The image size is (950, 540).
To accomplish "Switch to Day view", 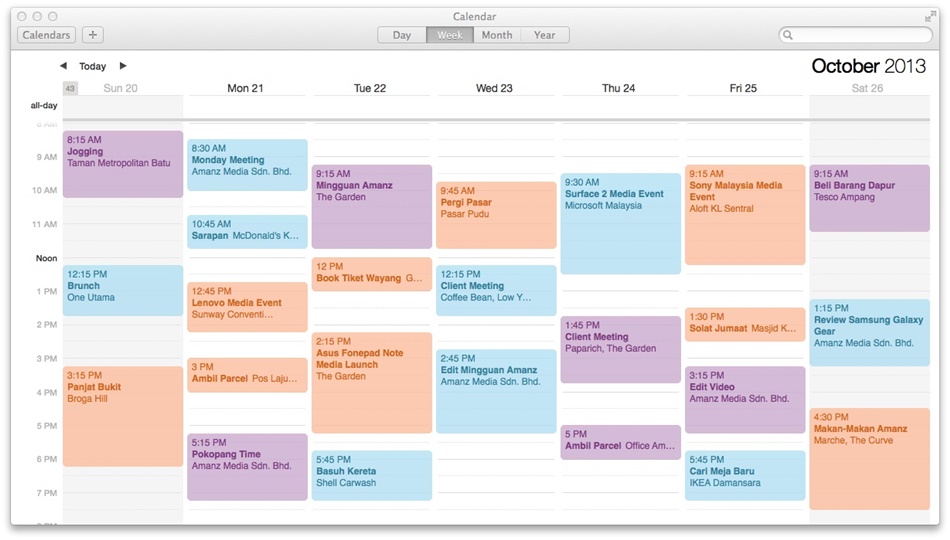I will [402, 35].
